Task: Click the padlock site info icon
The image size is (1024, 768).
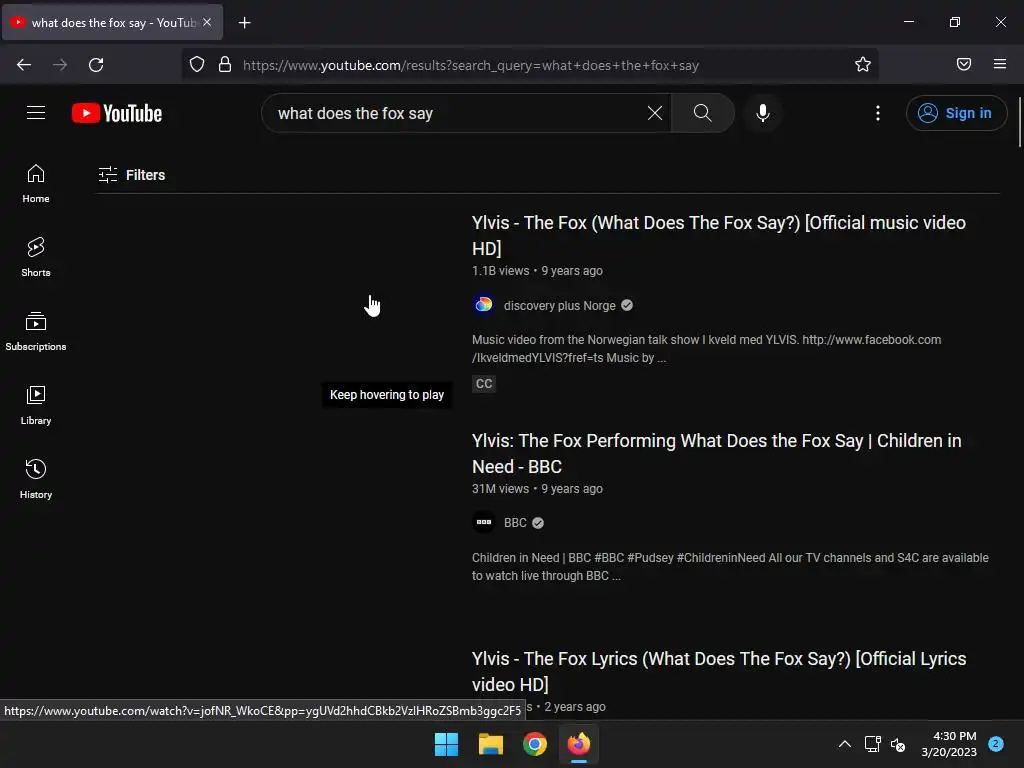Action: pos(225,65)
